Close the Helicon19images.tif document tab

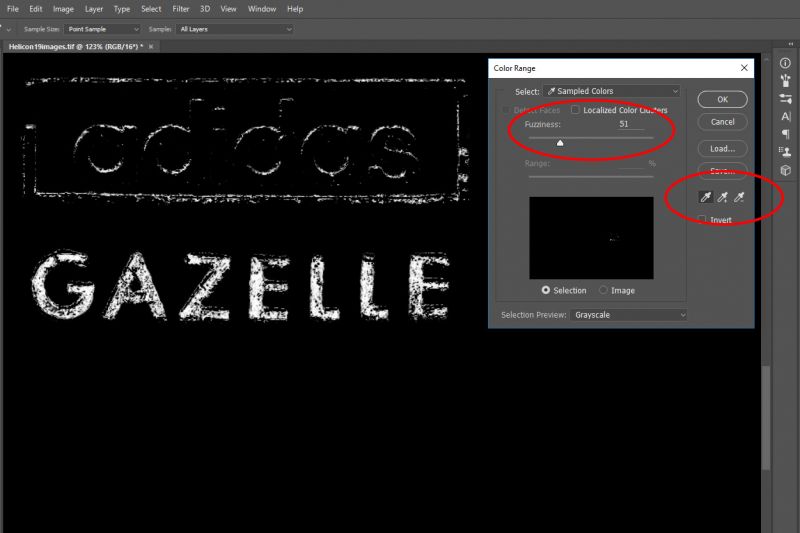pyautogui.click(x=151, y=46)
